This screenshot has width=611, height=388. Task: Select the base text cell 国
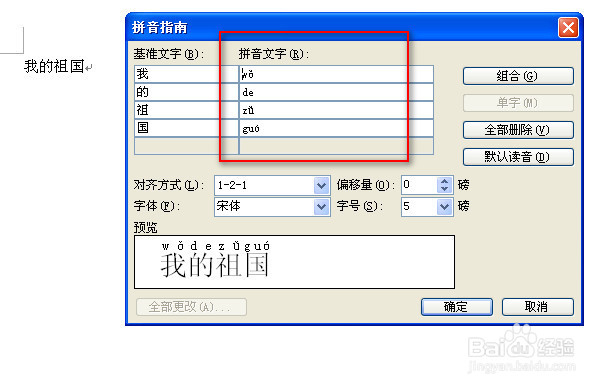[x=186, y=128]
